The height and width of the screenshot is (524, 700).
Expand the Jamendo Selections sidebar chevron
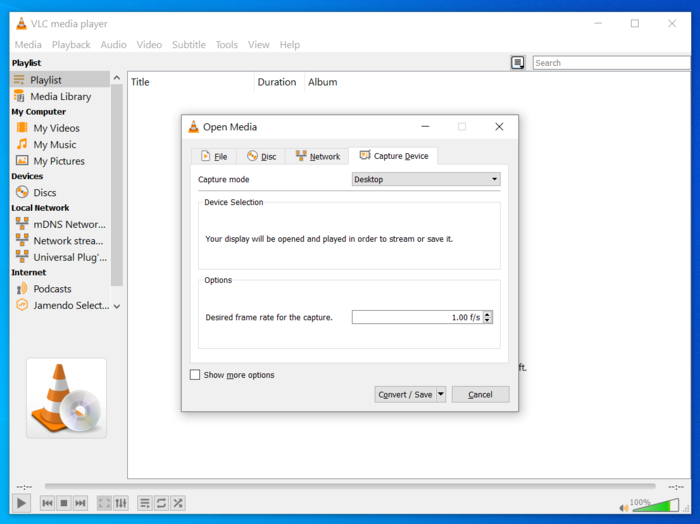117,306
